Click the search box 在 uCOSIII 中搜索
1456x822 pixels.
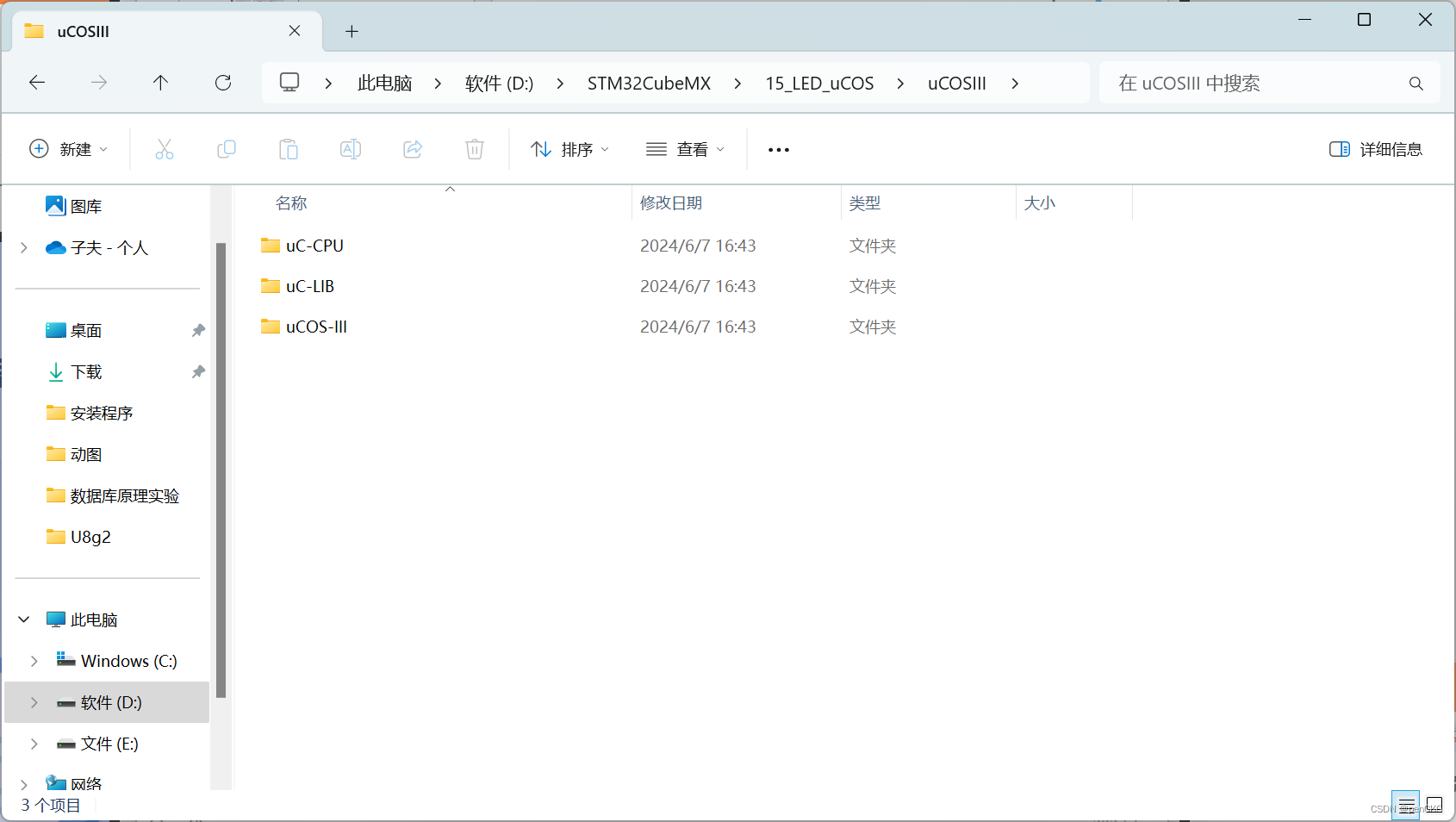pyautogui.click(x=1269, y=83)
